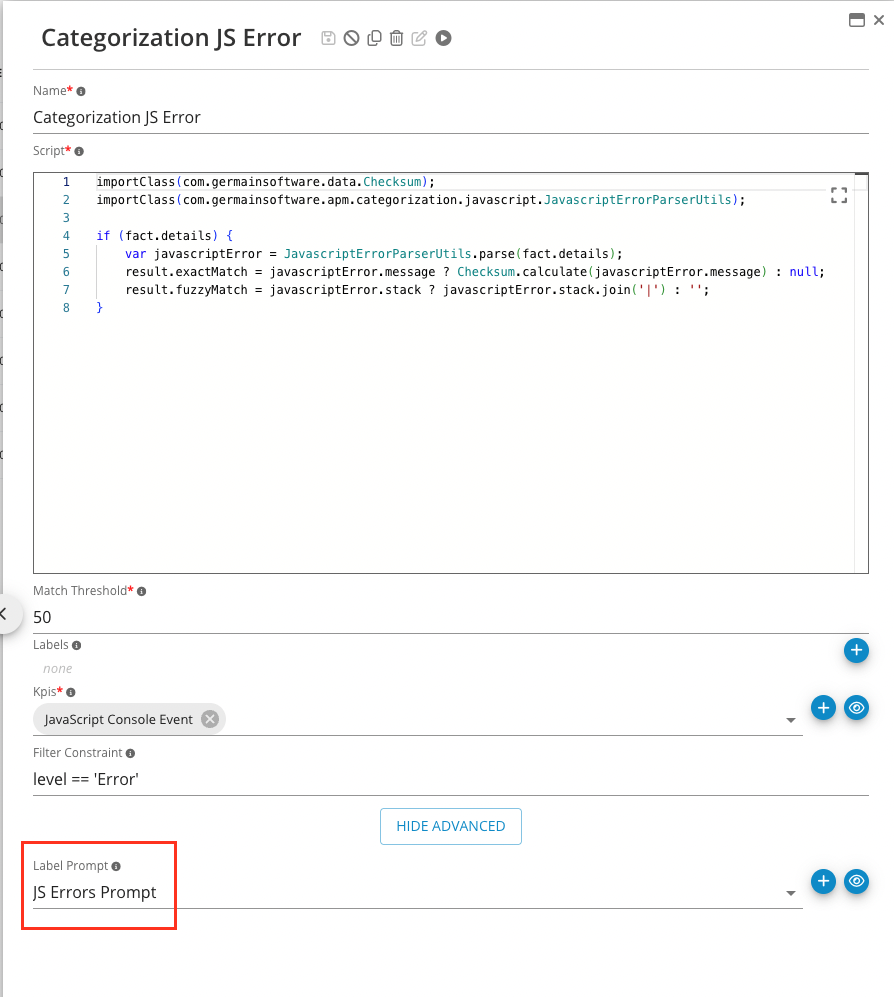Viewport: 894px width, 997px height.
Task: Remove the JavaScript Console Event chip
Action: (208, 718)
